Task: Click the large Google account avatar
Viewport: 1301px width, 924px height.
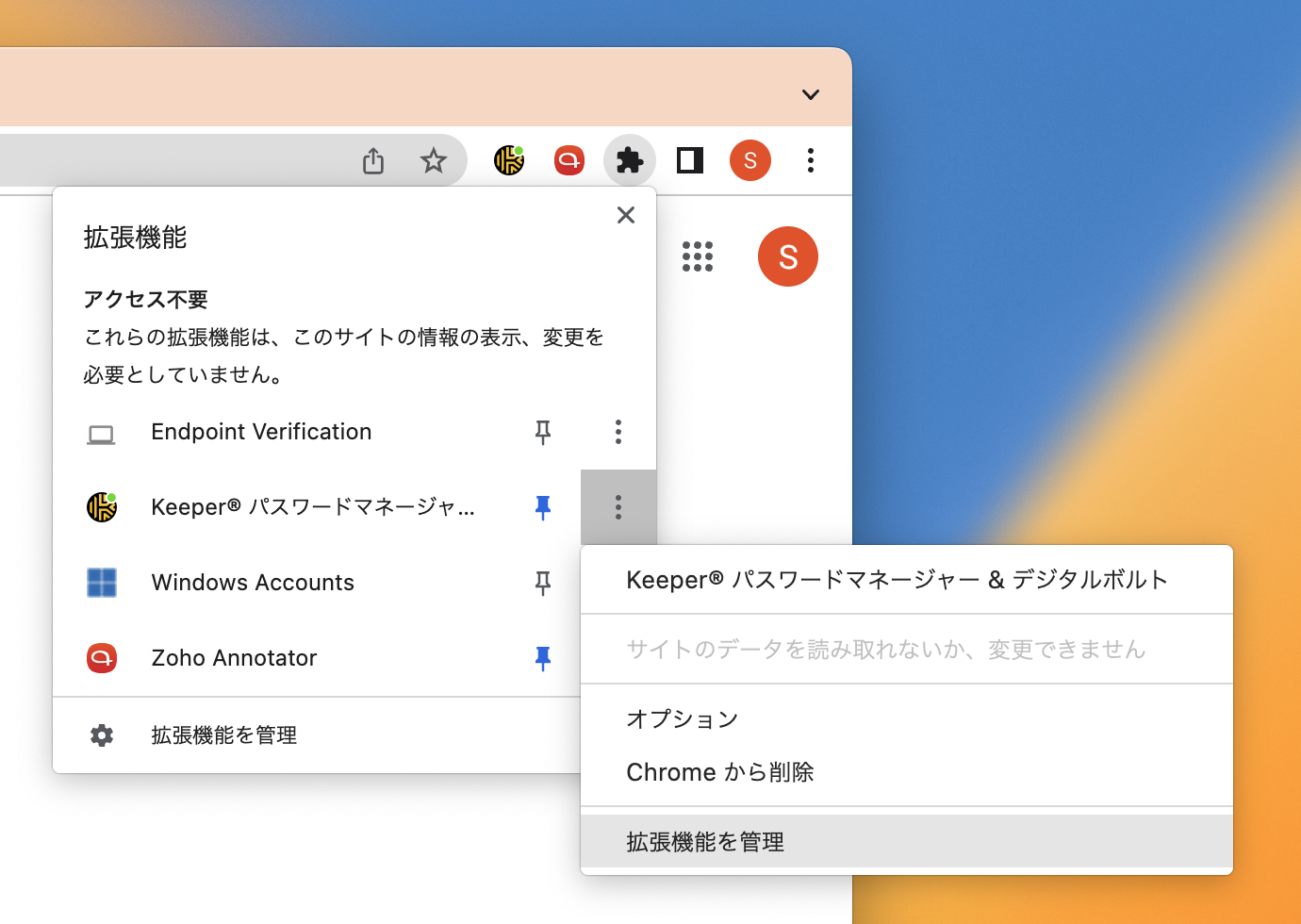Action: pyautogui.click(x=787, y=256)
